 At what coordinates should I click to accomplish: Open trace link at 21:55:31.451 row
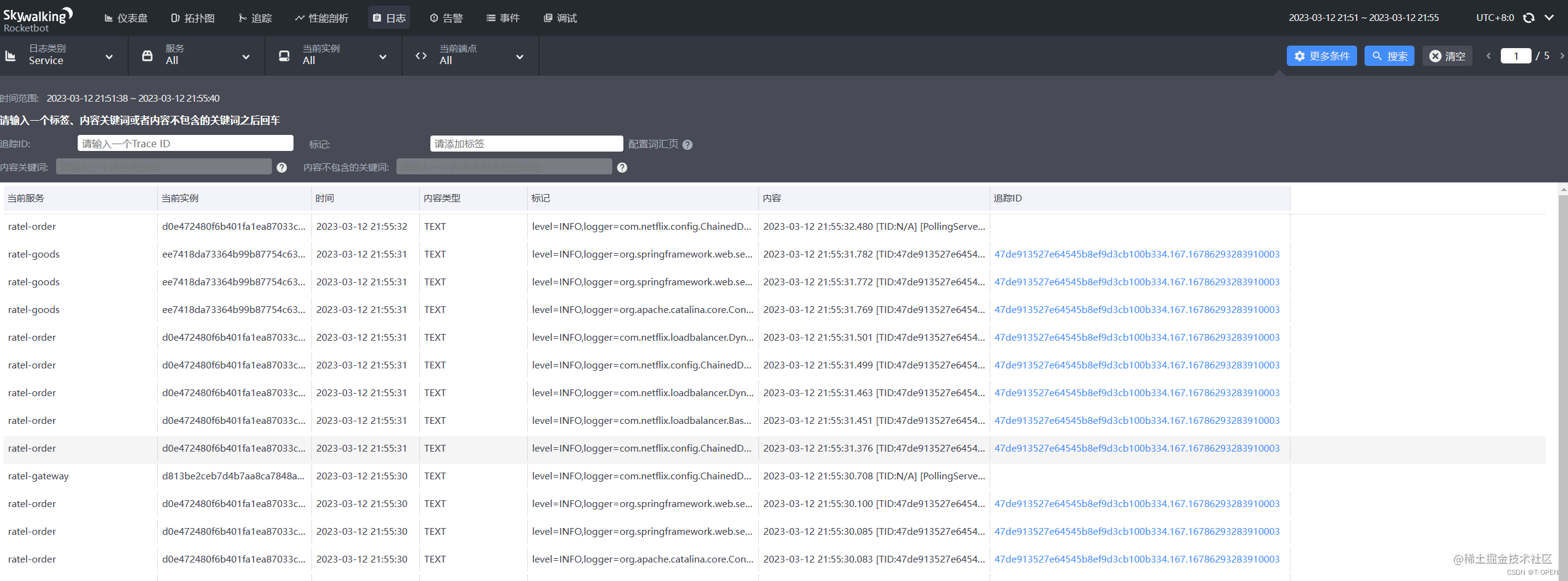click(x=1136, y=421)
